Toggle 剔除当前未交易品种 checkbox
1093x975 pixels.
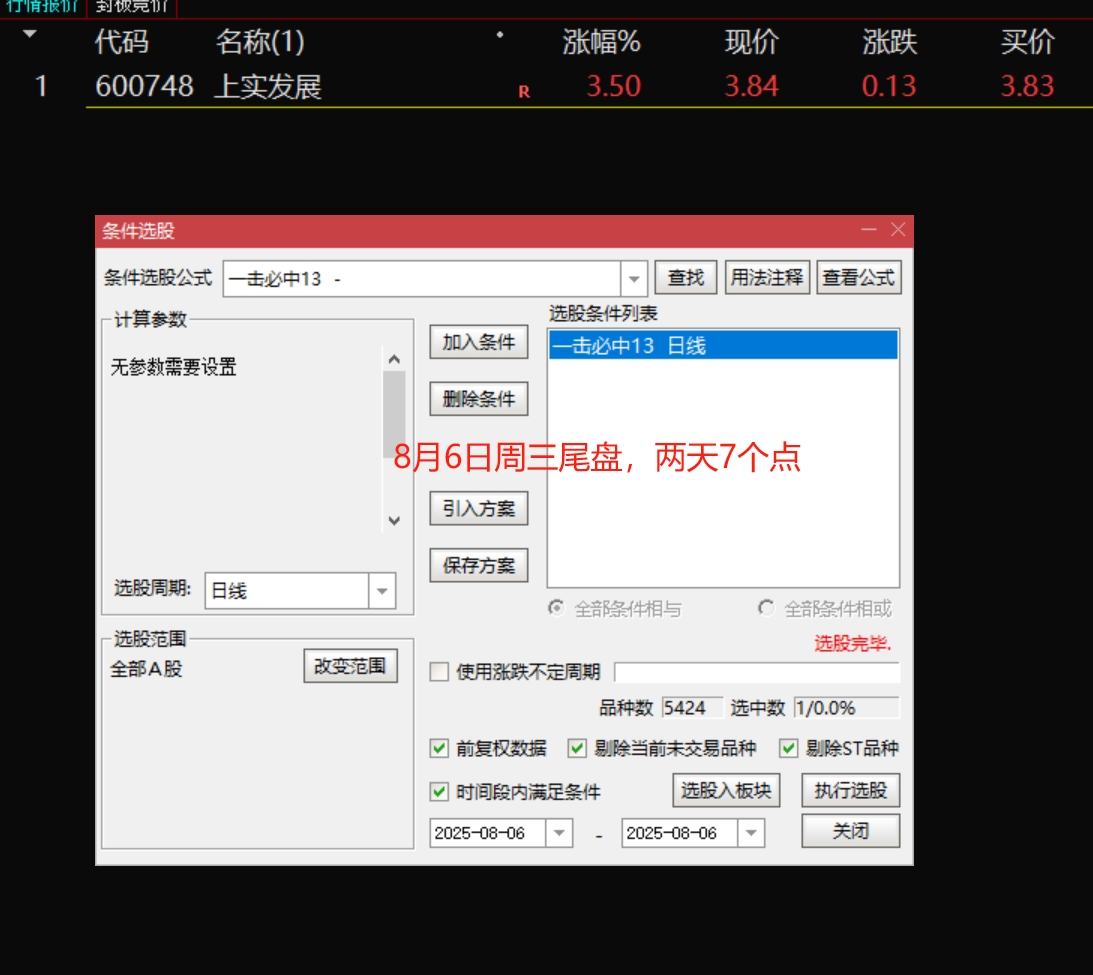click(x=577, y=748)
